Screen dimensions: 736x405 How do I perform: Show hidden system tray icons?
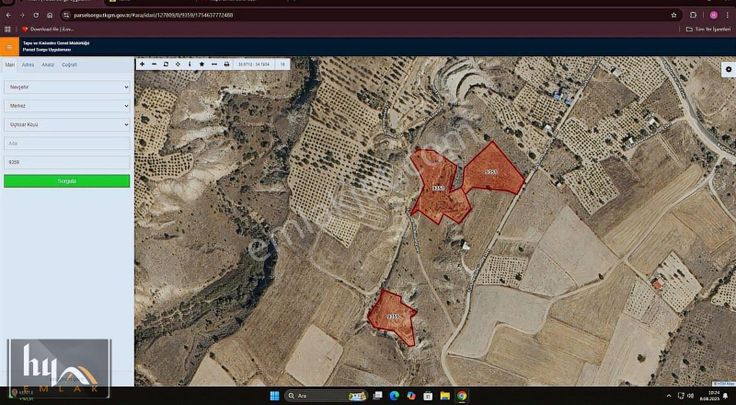click(x=669, y=396)
